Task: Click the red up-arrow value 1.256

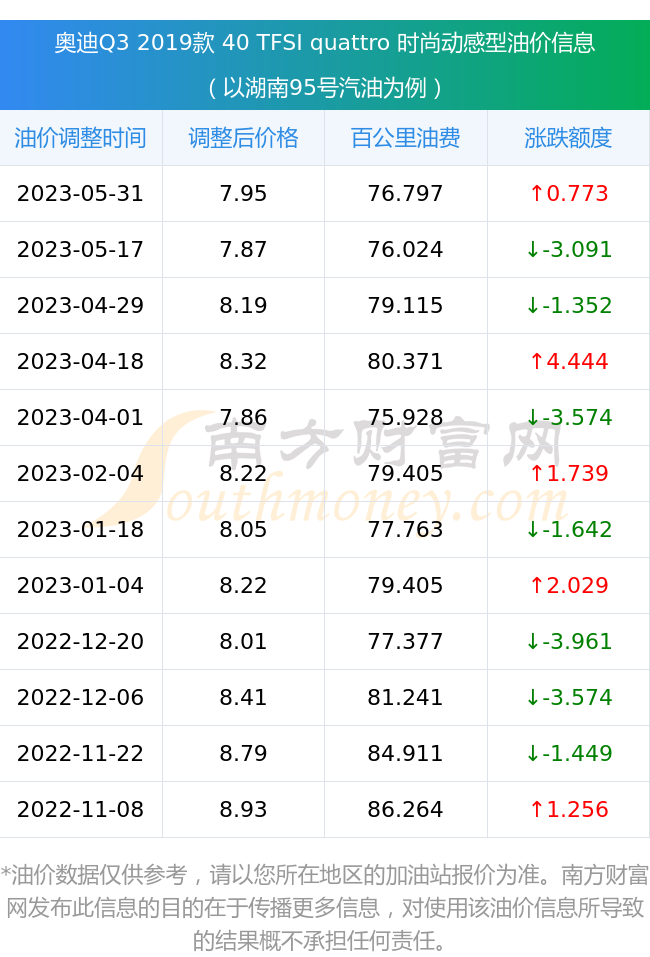Action: pyautogui.click(x=569, y=809)
